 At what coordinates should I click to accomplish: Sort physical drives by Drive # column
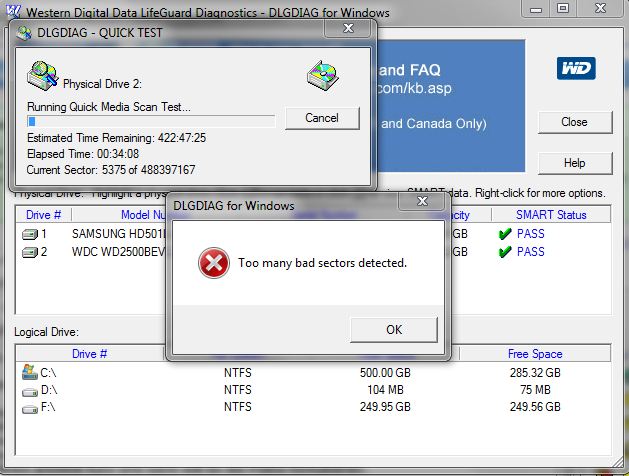[43, 215]
